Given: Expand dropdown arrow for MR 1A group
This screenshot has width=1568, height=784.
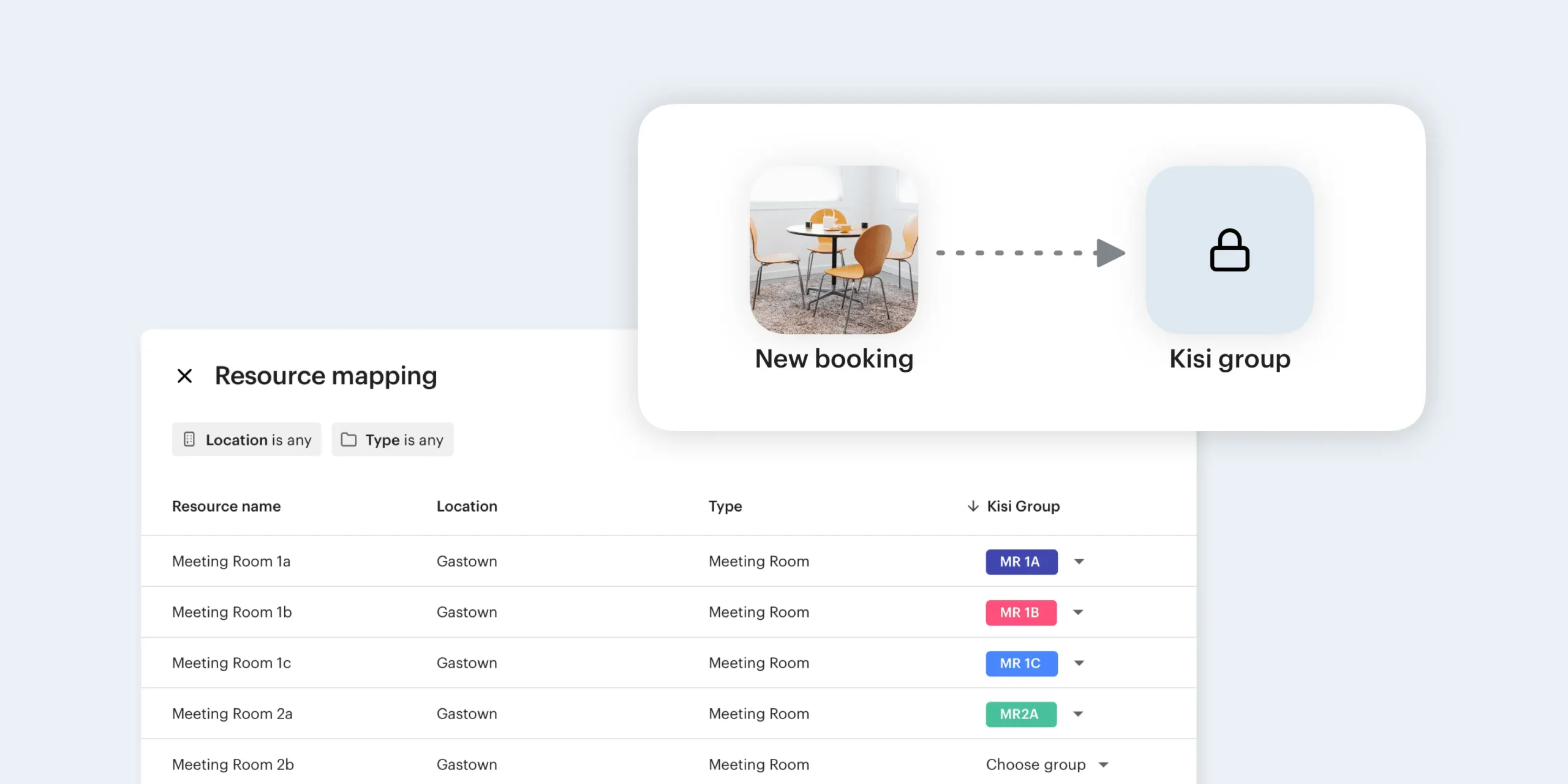Looking at the screenshot, I should [1079, 562].
